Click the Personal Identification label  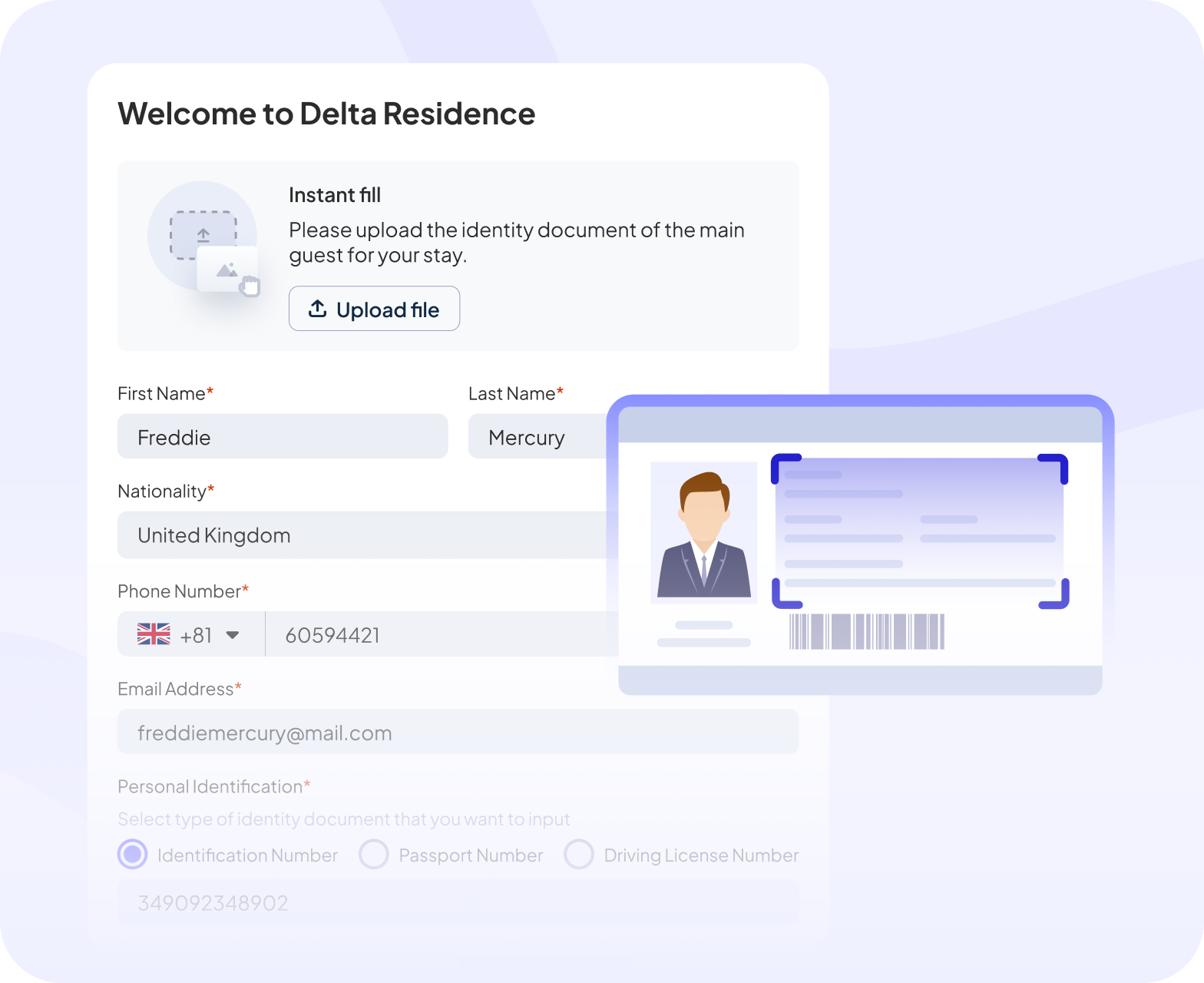(214, 786)
